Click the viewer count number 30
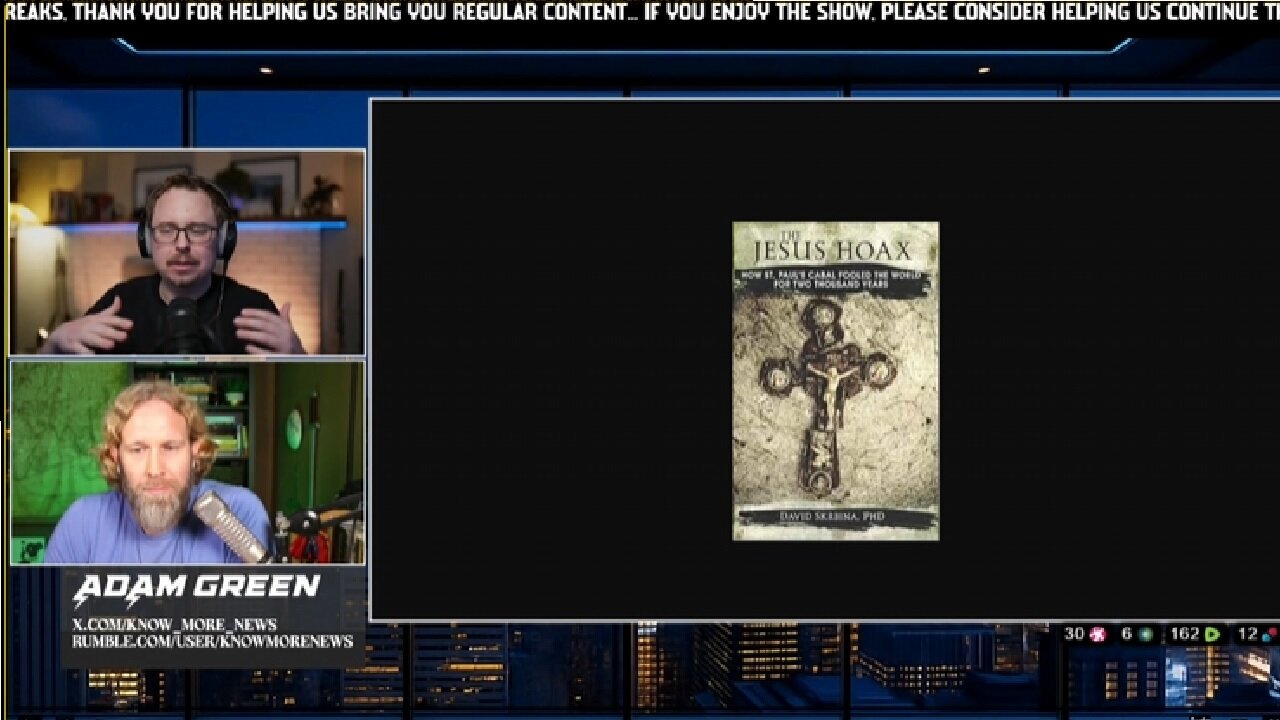The height and width of the screenshot is (720, 1280). tap(1074, 634)
